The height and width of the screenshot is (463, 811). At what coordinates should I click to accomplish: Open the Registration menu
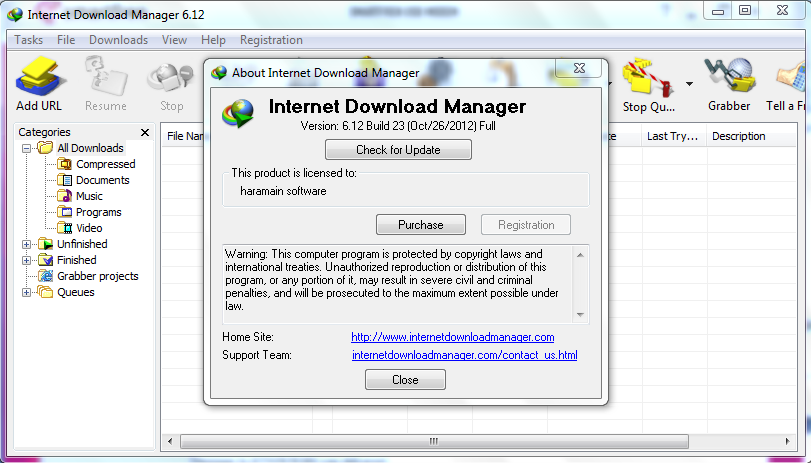[271, 40]
